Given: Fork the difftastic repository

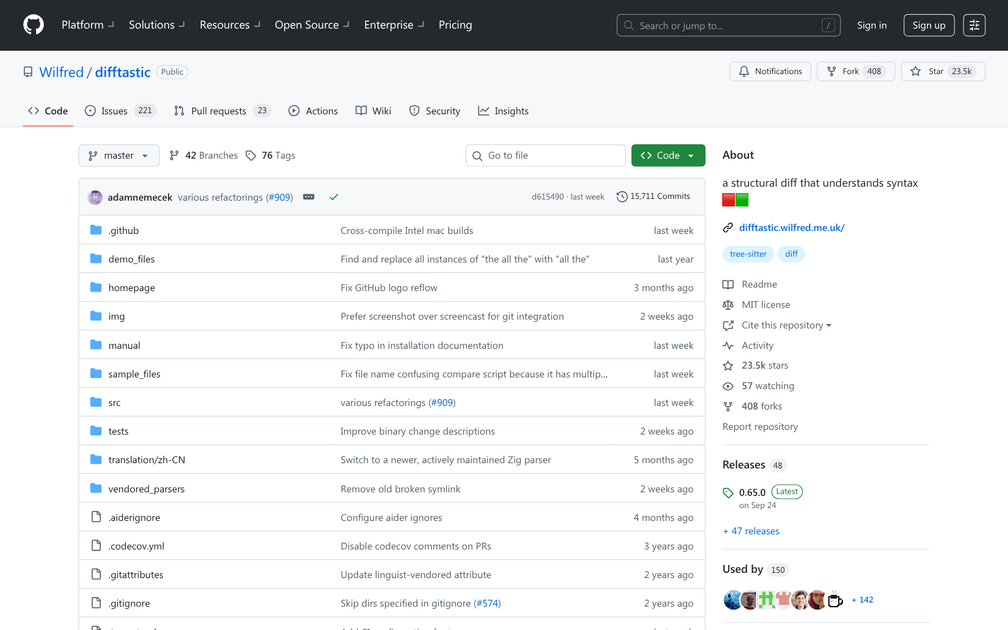Looking at the screenshot, I should click(855, 71).
